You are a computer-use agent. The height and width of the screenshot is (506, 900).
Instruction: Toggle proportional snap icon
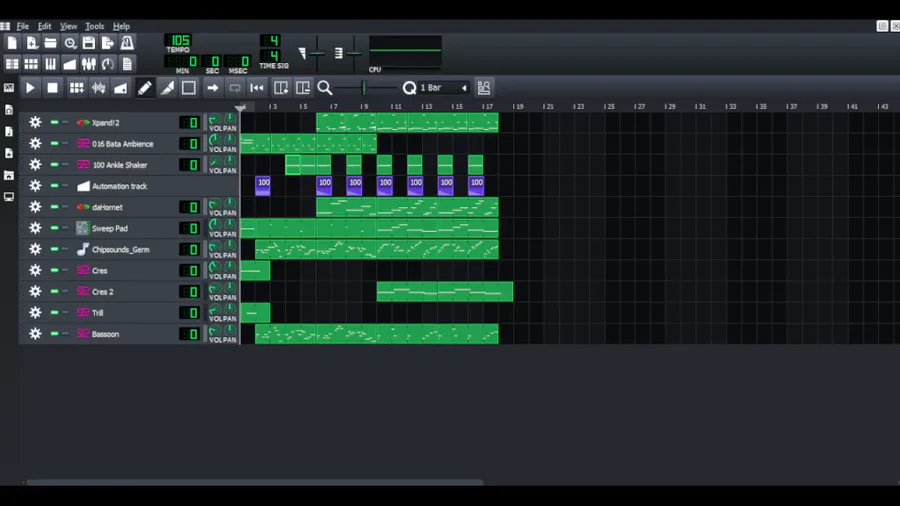click(x=484, y=88)
